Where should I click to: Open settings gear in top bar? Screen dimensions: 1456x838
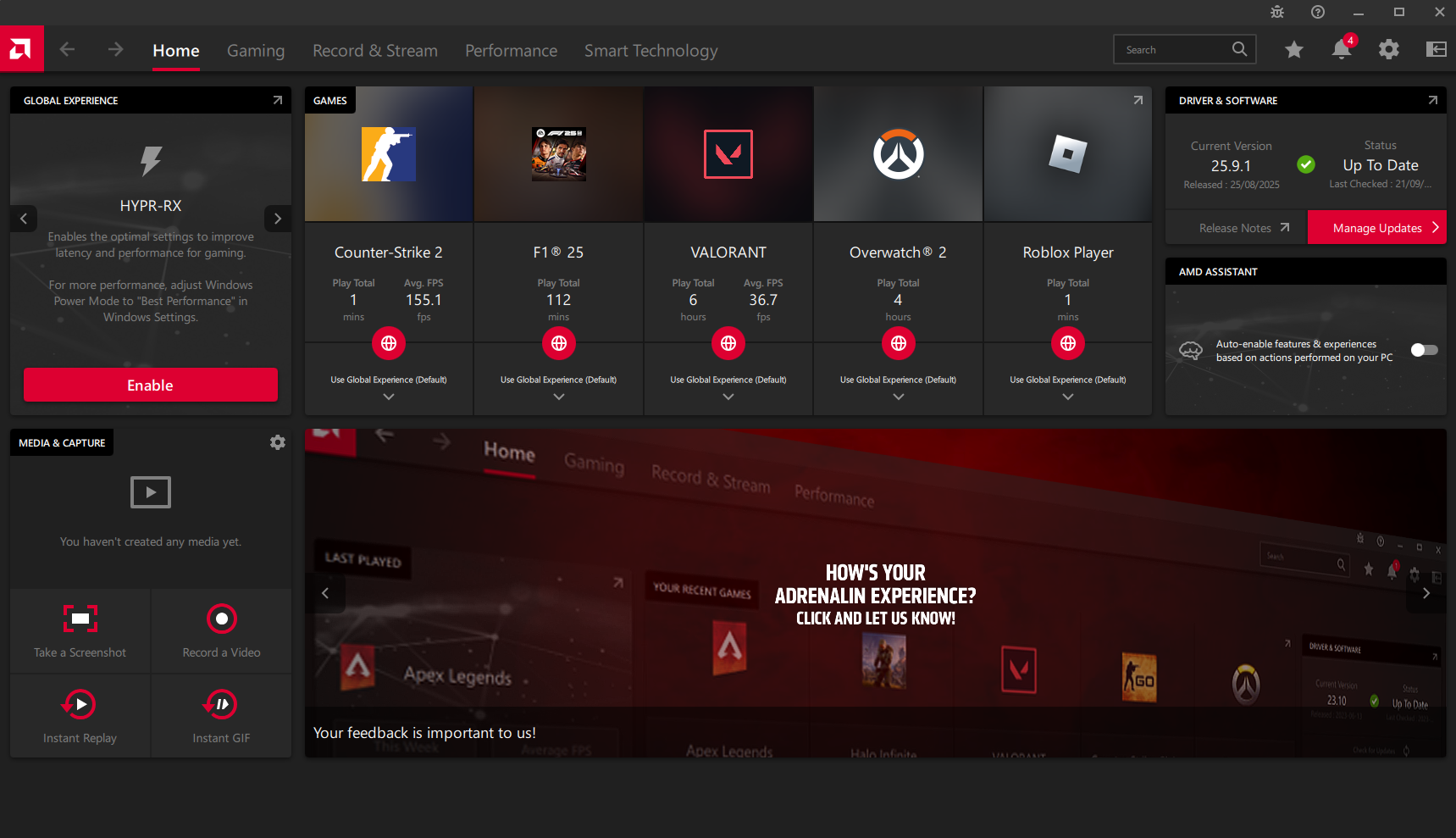(x=1389, y=50)
